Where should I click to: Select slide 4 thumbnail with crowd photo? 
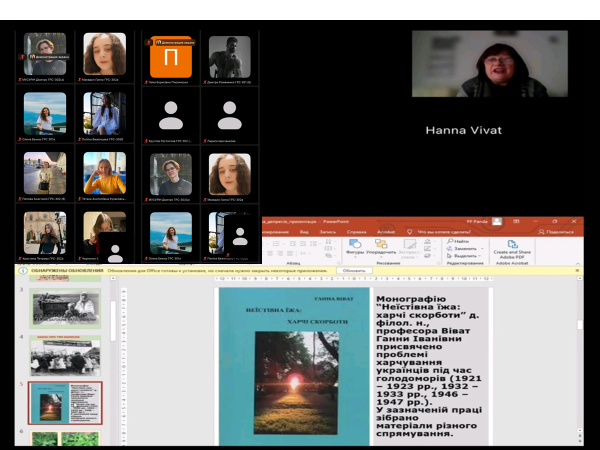(64, 354)
